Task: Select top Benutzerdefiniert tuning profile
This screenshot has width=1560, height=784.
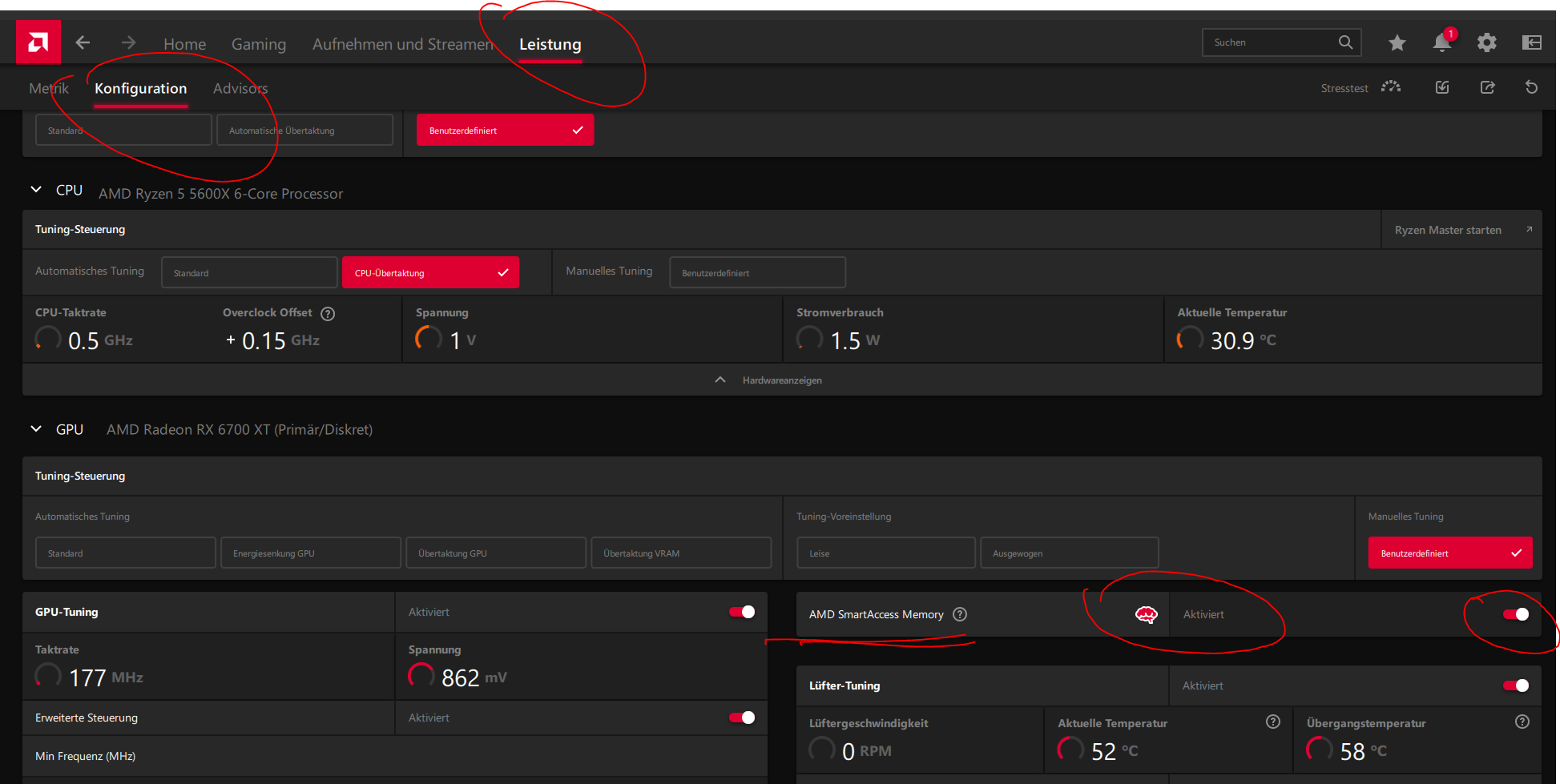Action: pos(505,130)
